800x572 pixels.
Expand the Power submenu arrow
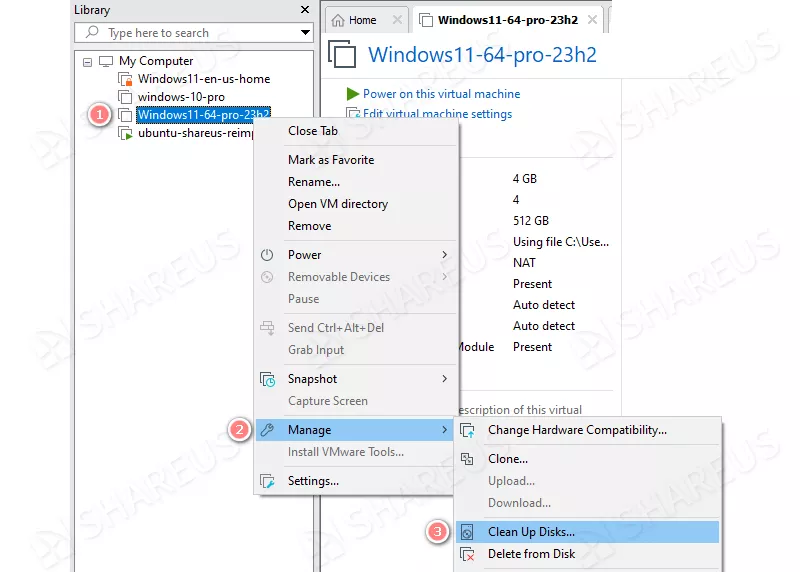444,255
